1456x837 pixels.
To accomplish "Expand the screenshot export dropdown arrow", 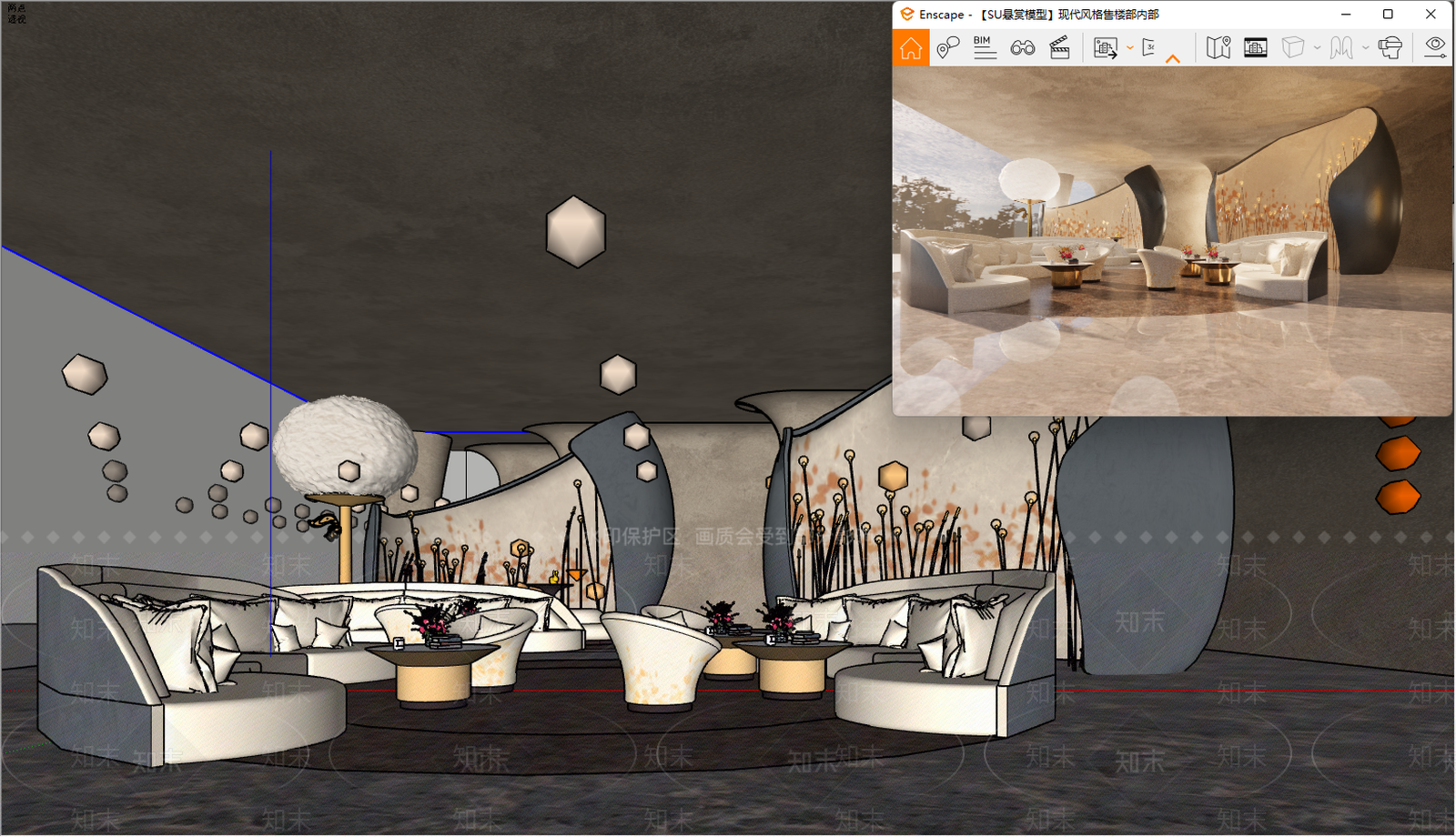I will pos(1129,48).
